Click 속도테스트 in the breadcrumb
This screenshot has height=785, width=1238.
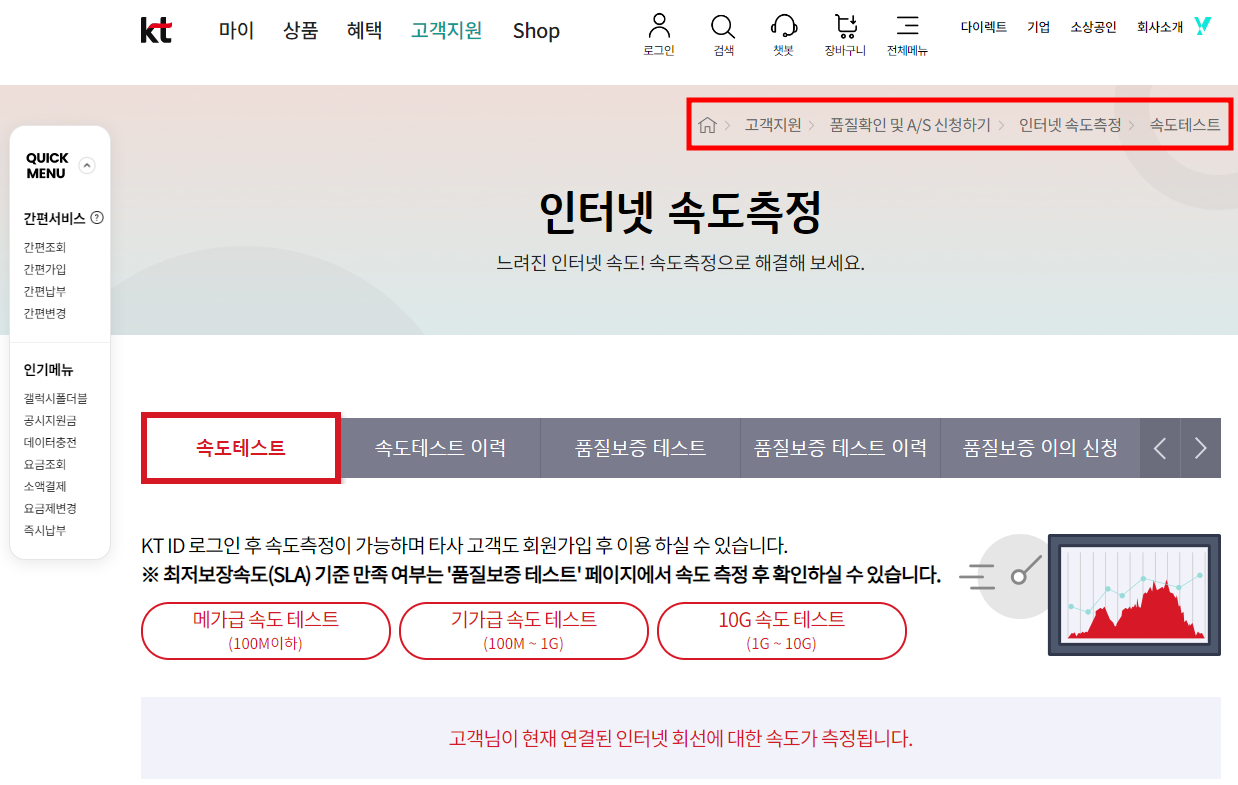[1185, 125]
